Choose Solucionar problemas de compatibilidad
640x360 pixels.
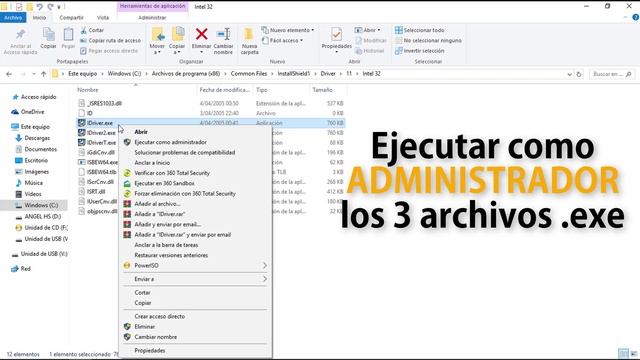pyautogui.click(x=184, y=152)
